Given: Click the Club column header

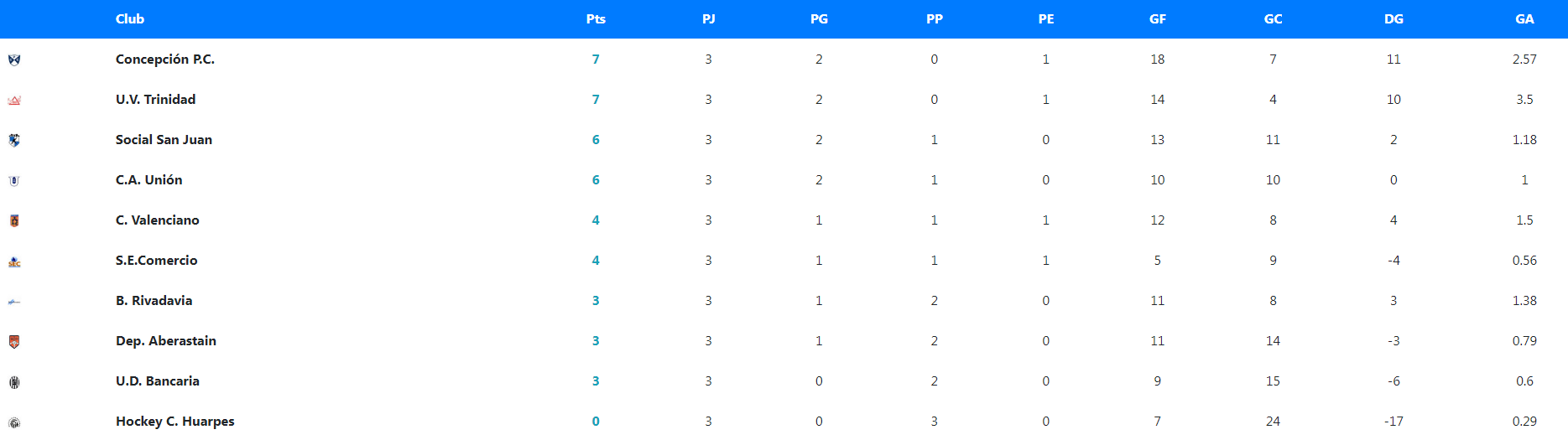Looking at the screenshot, I should (130, 19).
